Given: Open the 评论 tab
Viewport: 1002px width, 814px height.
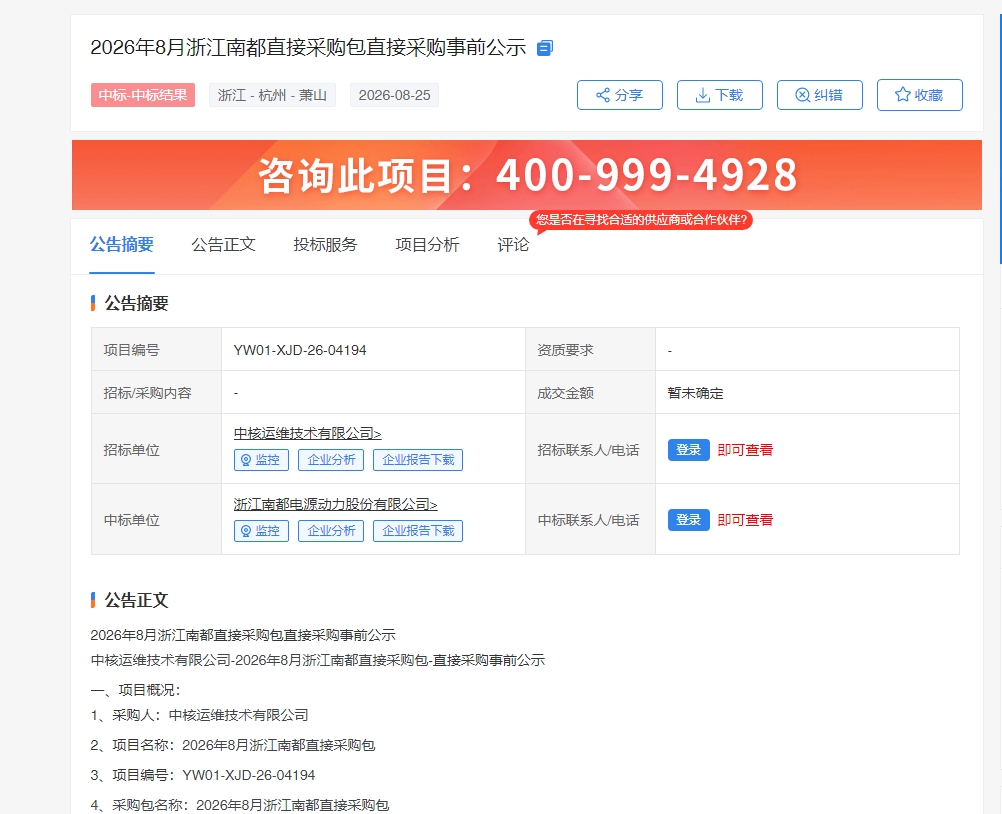Looking at the screenshot, I should 513,245.
